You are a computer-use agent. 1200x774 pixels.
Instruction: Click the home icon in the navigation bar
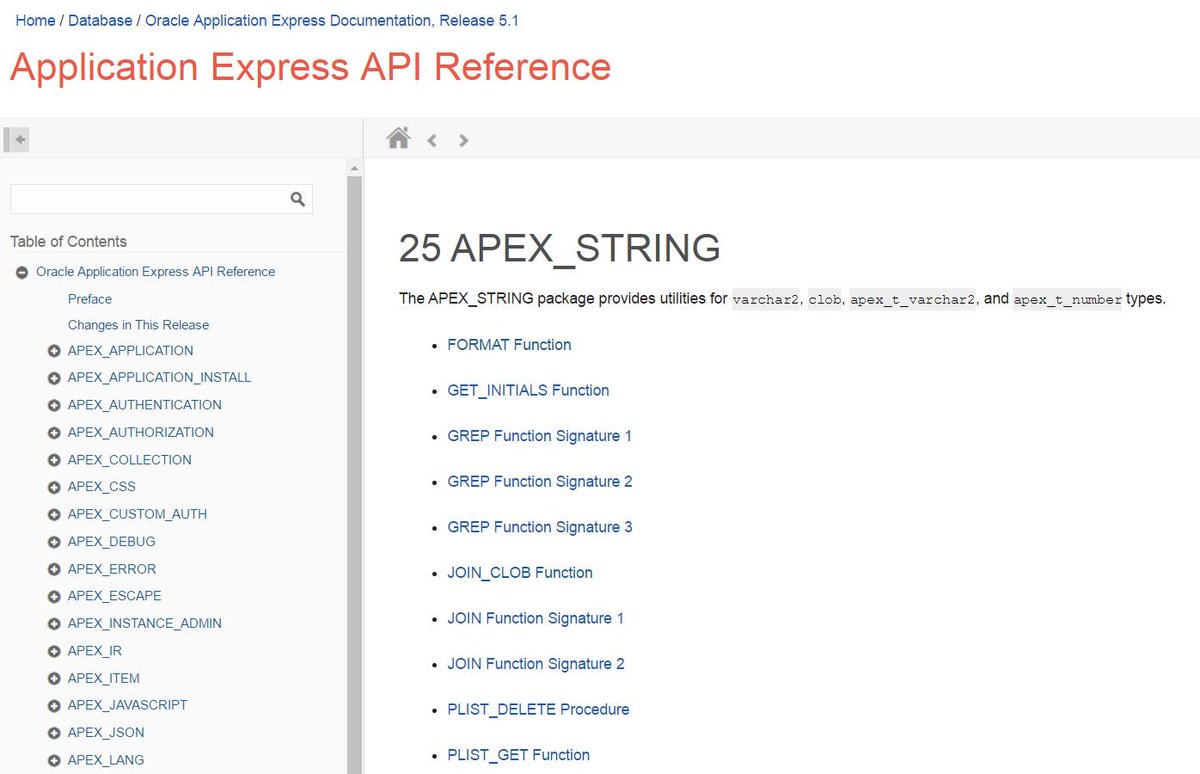click(x=398, y=138)
